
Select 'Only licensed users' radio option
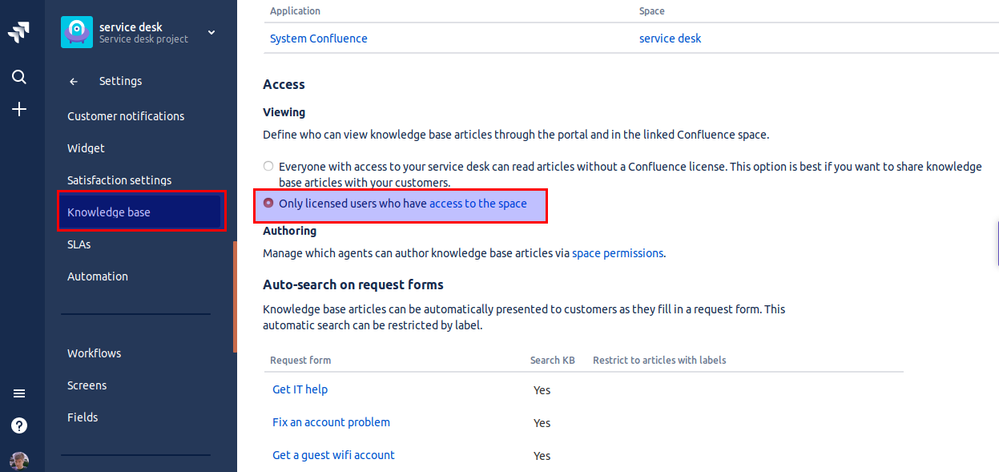(x=268, y=203)
